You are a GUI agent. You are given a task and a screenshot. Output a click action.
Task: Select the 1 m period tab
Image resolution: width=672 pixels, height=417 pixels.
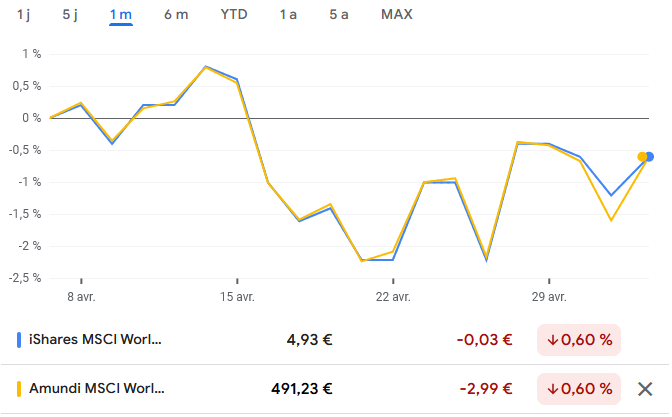pyautogui.click(x=121, y=15)
